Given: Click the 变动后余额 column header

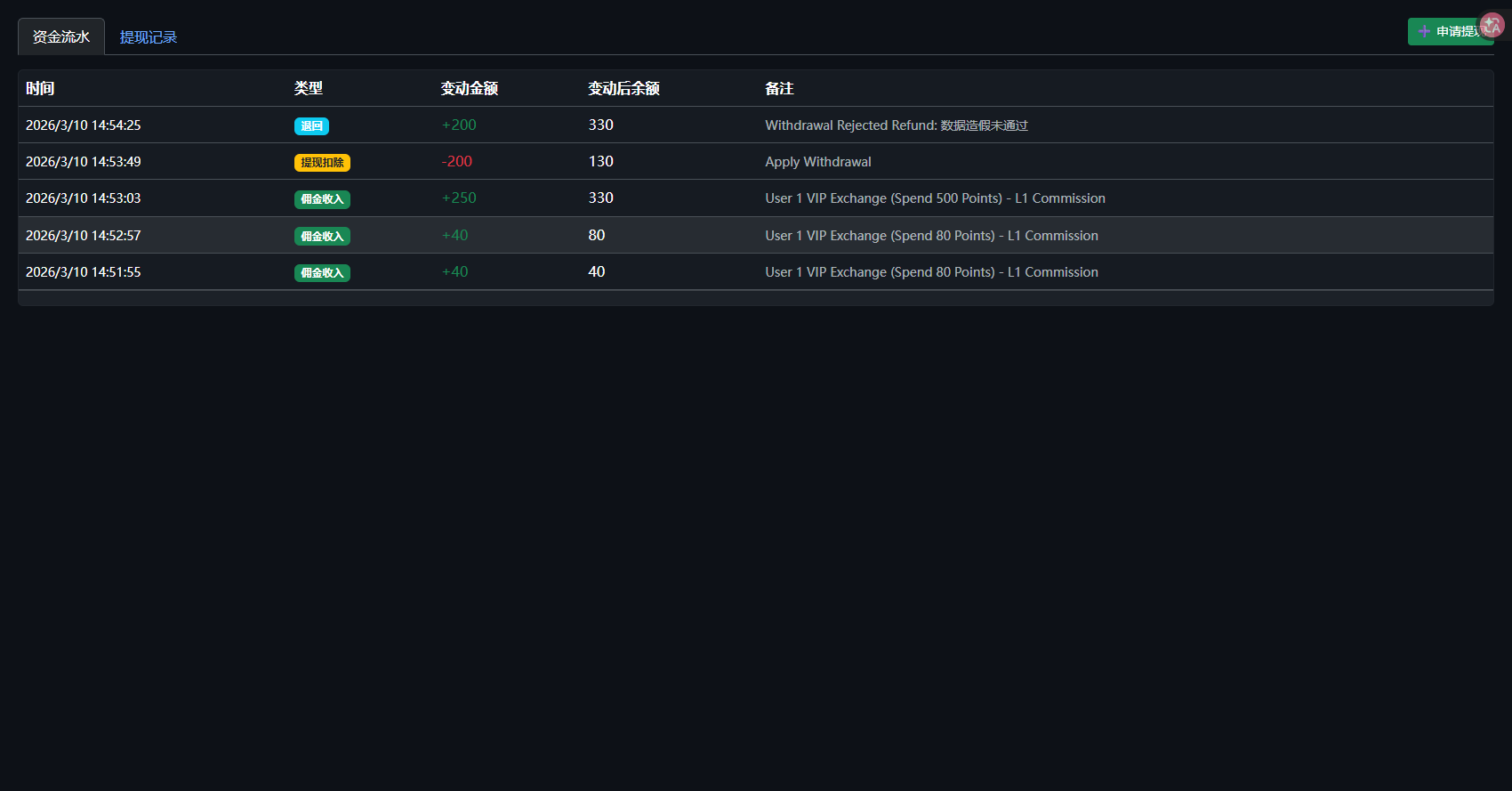Looking at the screenshot, I should [x=623, y=88].
